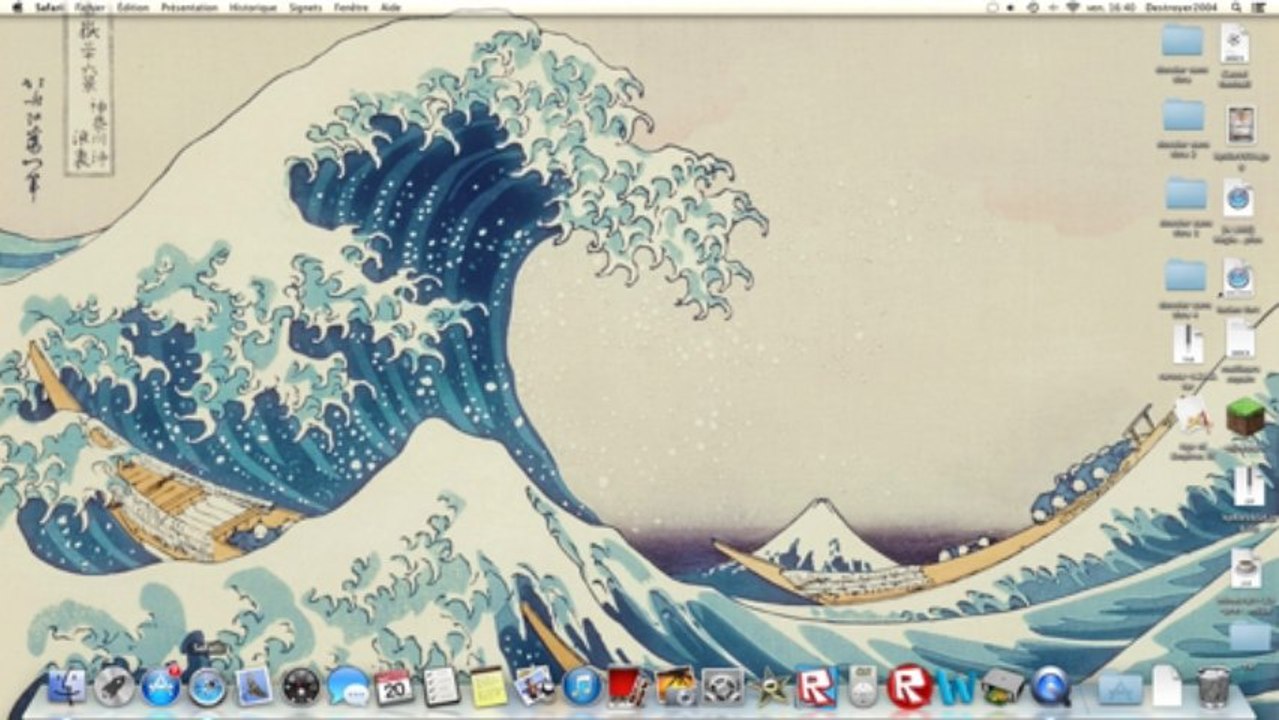Open the Fenêtre menu
The width and height of the screenshot is (1279, 720).
pos(351,7)
